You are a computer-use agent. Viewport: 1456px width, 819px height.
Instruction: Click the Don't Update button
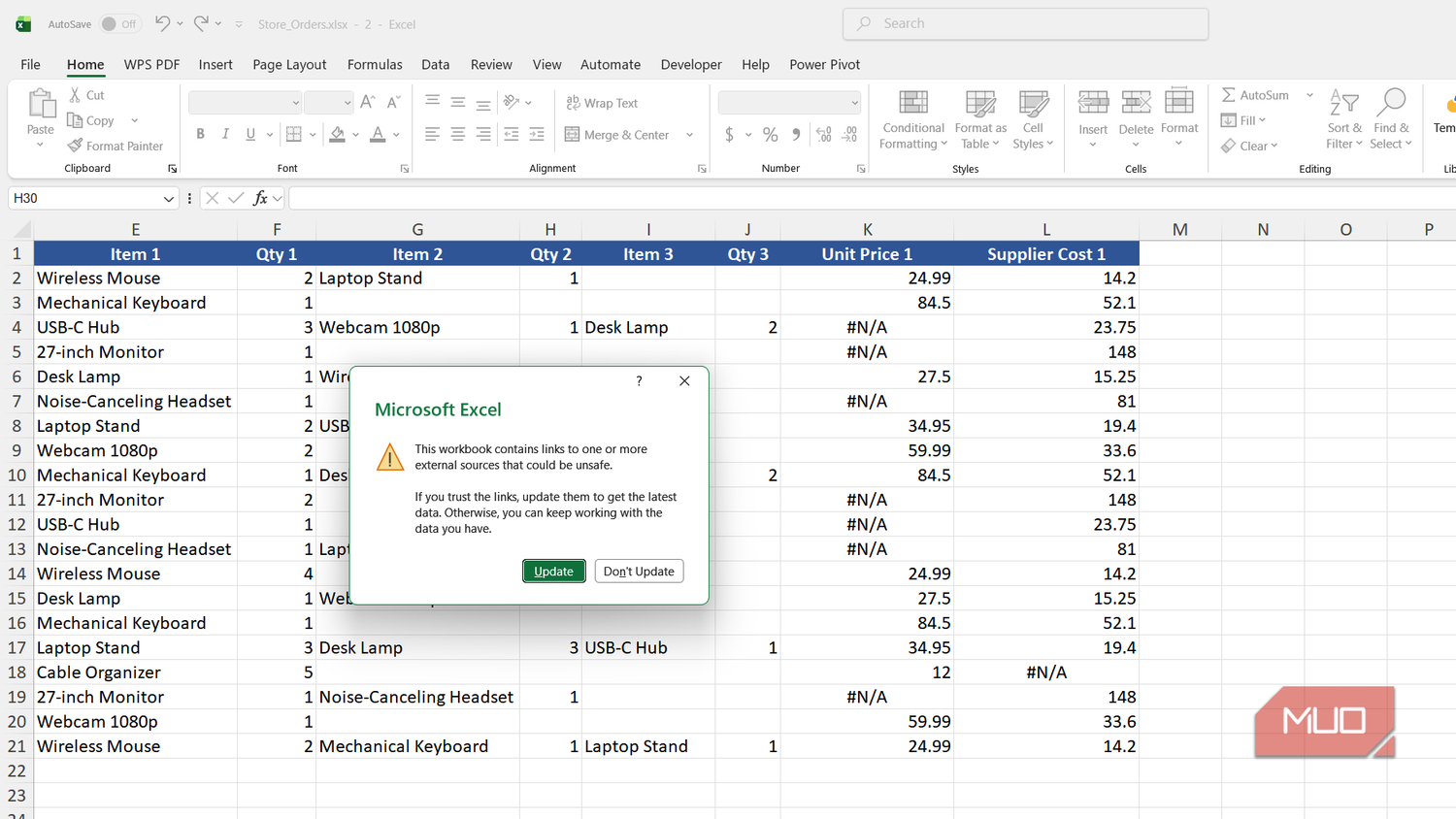pyautogui.click(x=639, y=572)
